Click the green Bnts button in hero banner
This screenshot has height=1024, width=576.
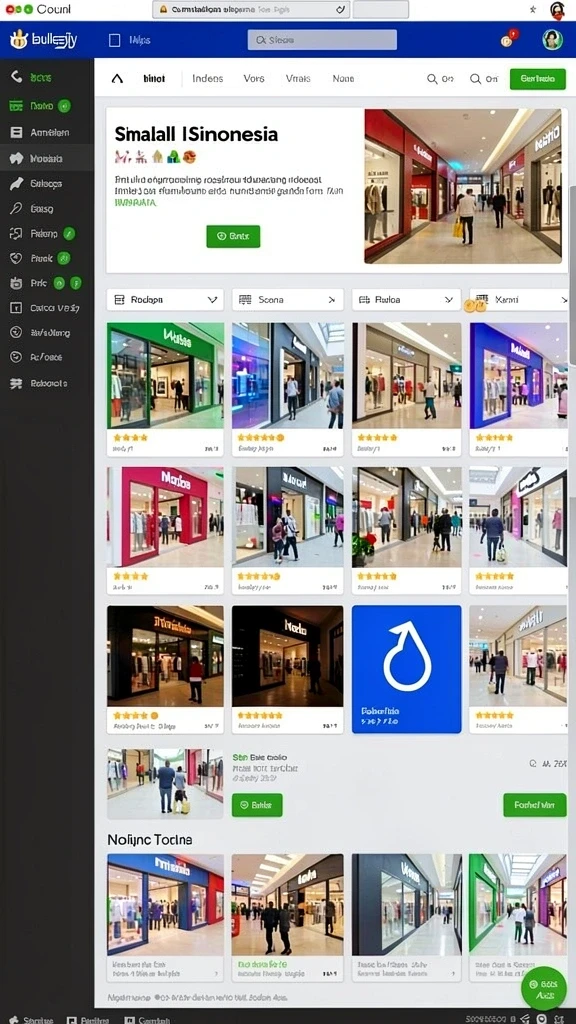click(x=233, y=236)
